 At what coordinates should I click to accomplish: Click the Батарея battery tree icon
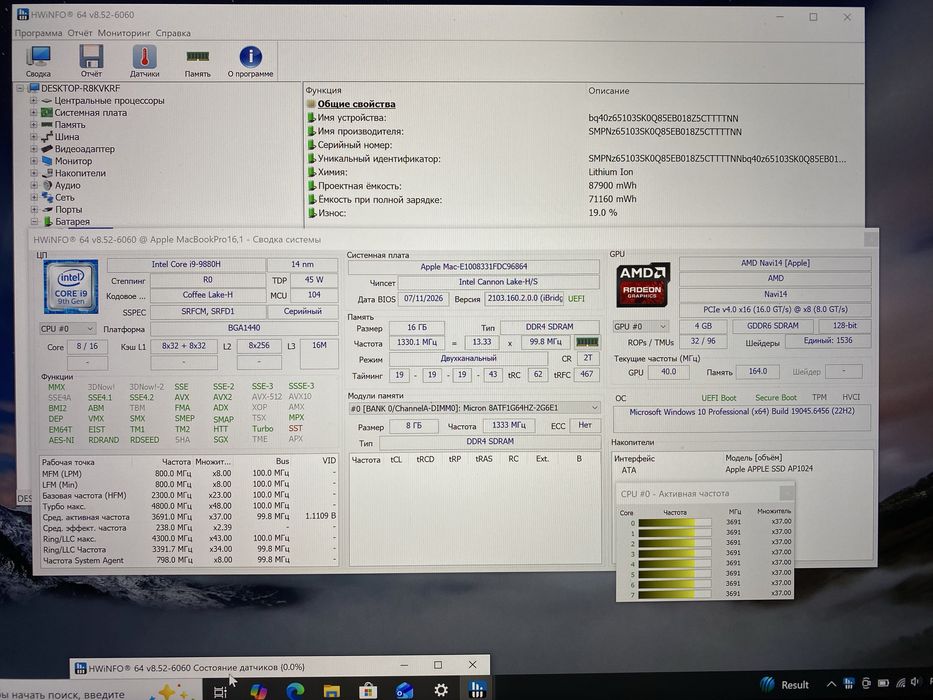coord(48,221)
